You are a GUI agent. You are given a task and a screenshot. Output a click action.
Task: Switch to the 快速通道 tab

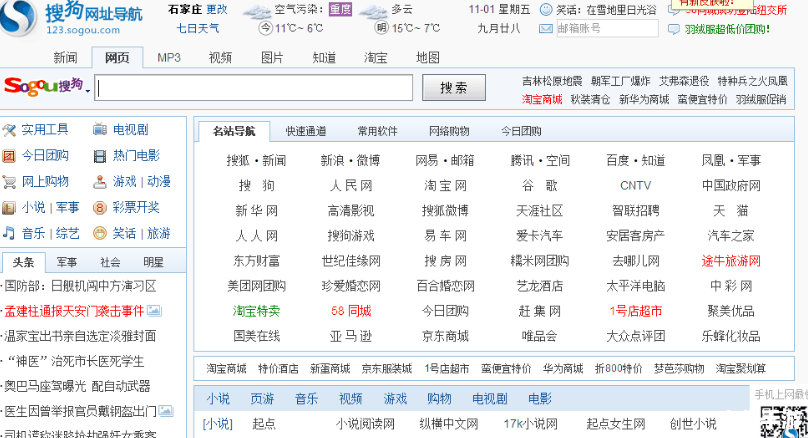click(x=306, y=131)
